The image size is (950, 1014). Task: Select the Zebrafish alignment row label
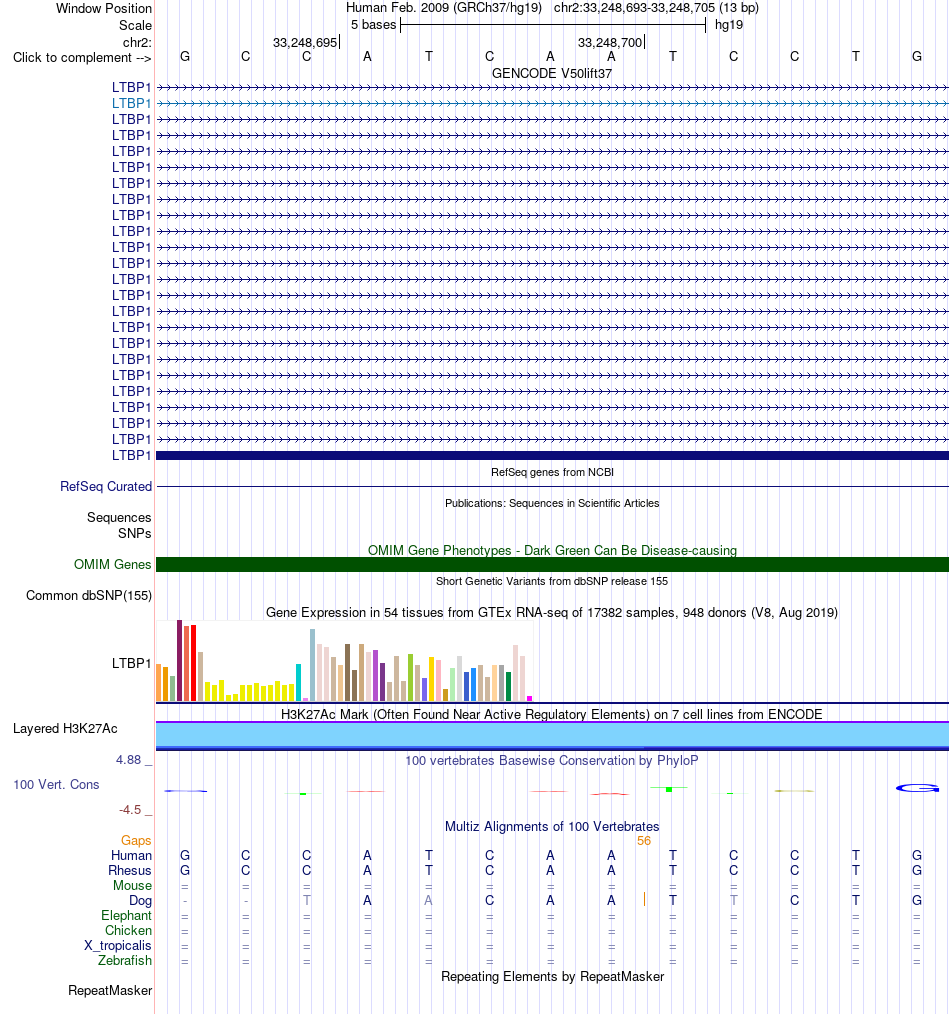coord(125,960)
